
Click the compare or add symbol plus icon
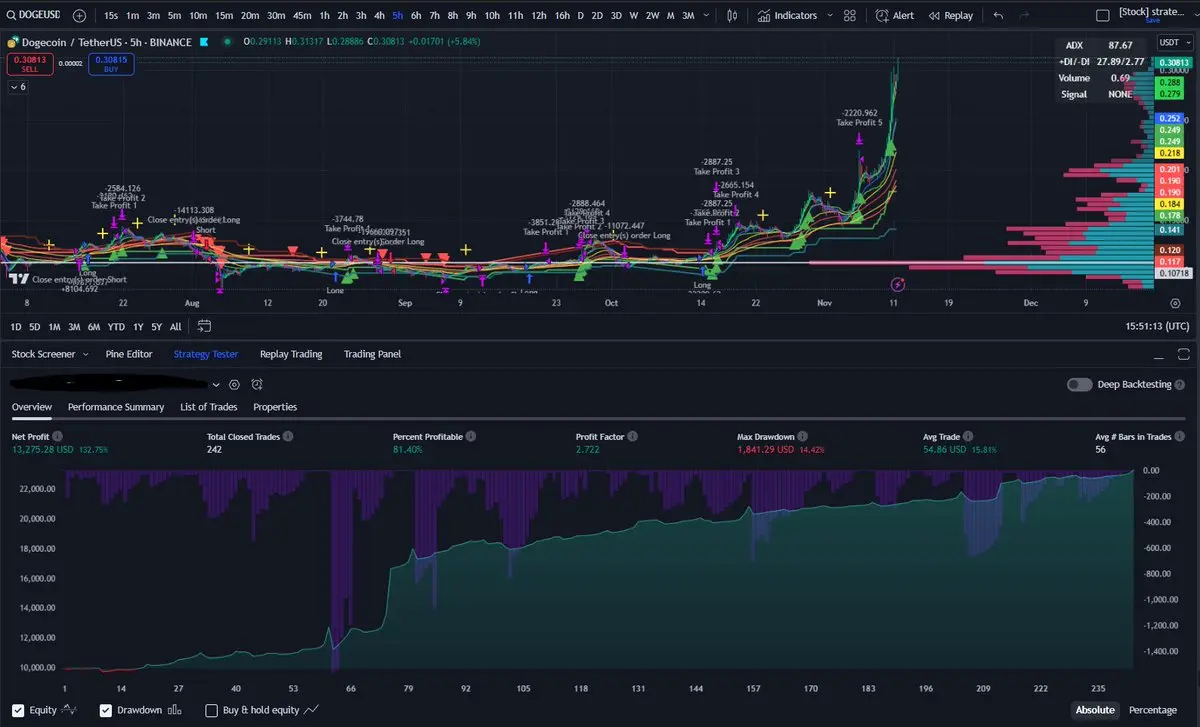click(x=79, y=16)
